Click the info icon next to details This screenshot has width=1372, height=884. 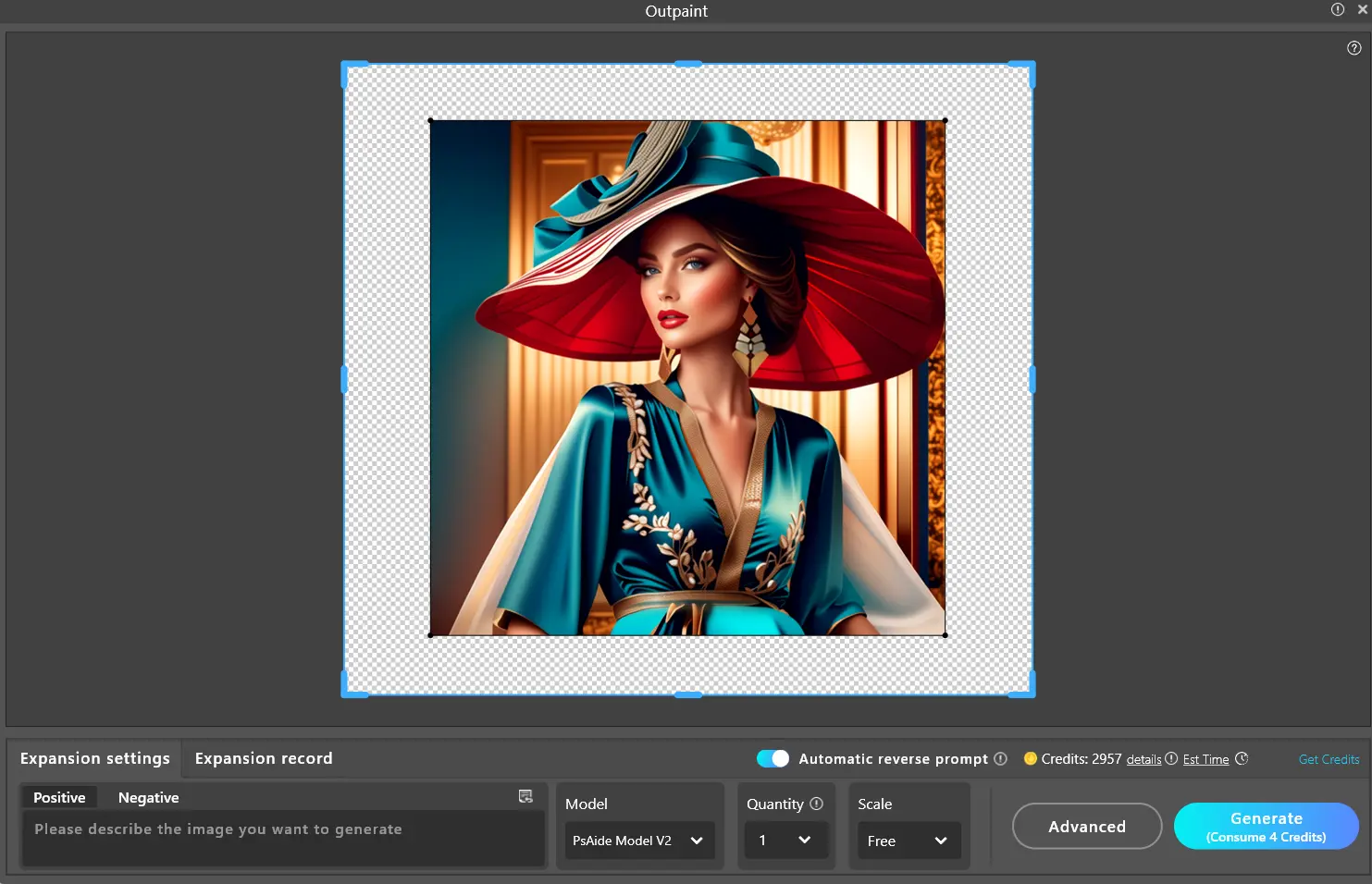[x=1171, y=758]
